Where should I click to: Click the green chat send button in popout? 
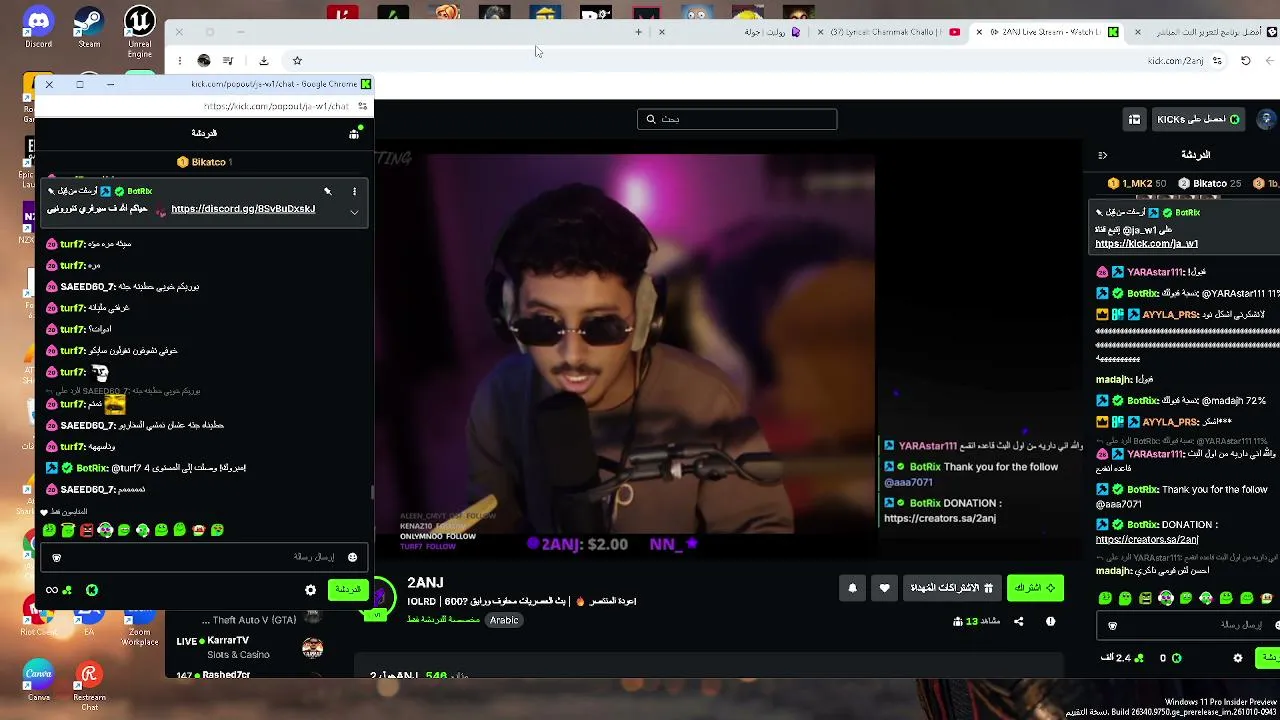pos(348,590)
